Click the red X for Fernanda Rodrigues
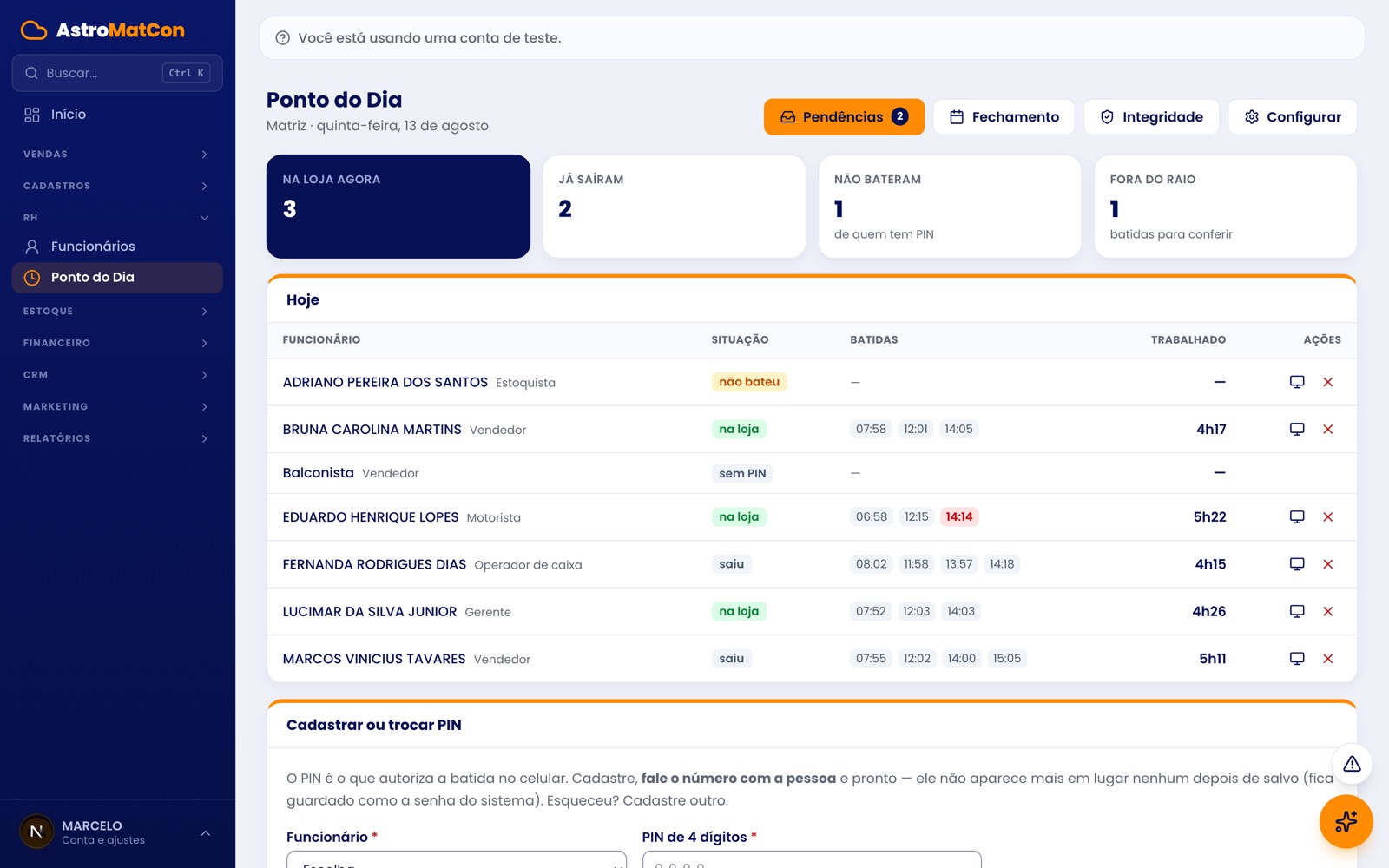1389x868 pixels. click(x=1327, y=564)
